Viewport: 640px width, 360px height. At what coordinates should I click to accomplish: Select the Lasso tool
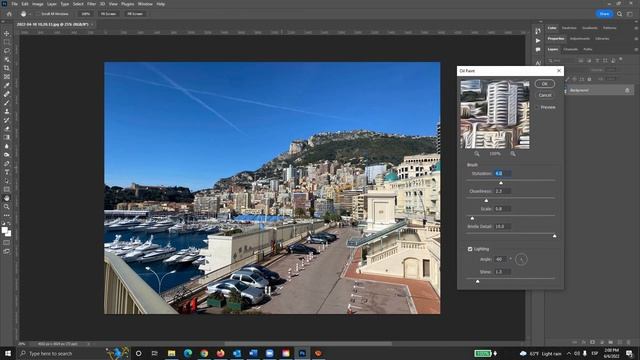click(7, 51)
